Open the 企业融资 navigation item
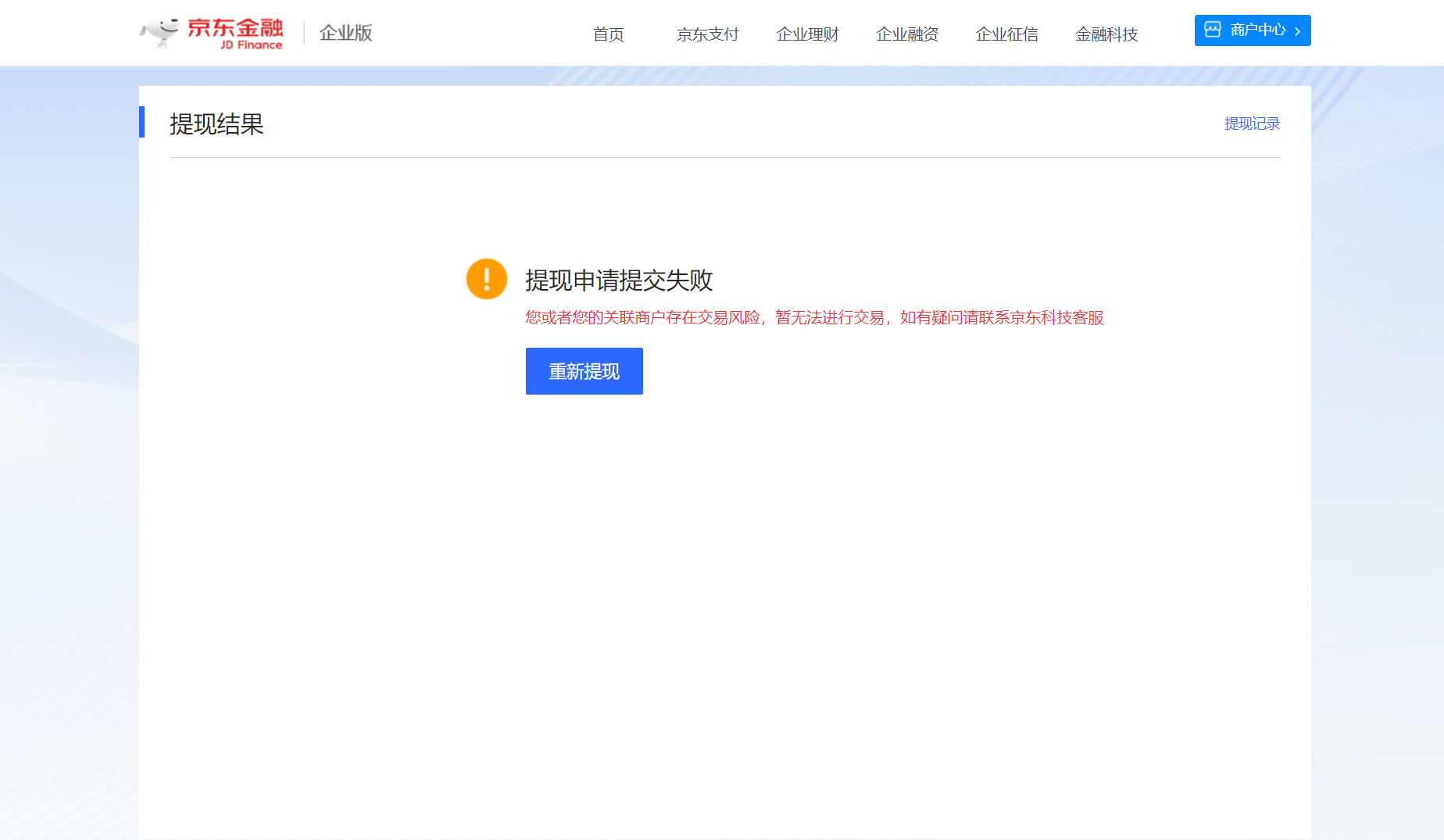Viewport: 1444px width, 840px height. tap(907, 34)
